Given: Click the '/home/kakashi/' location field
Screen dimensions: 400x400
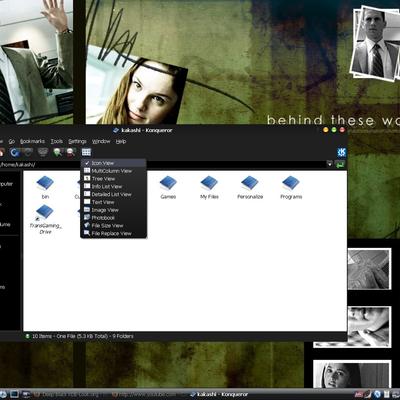Looking at the screenshot, I should 163,164.
